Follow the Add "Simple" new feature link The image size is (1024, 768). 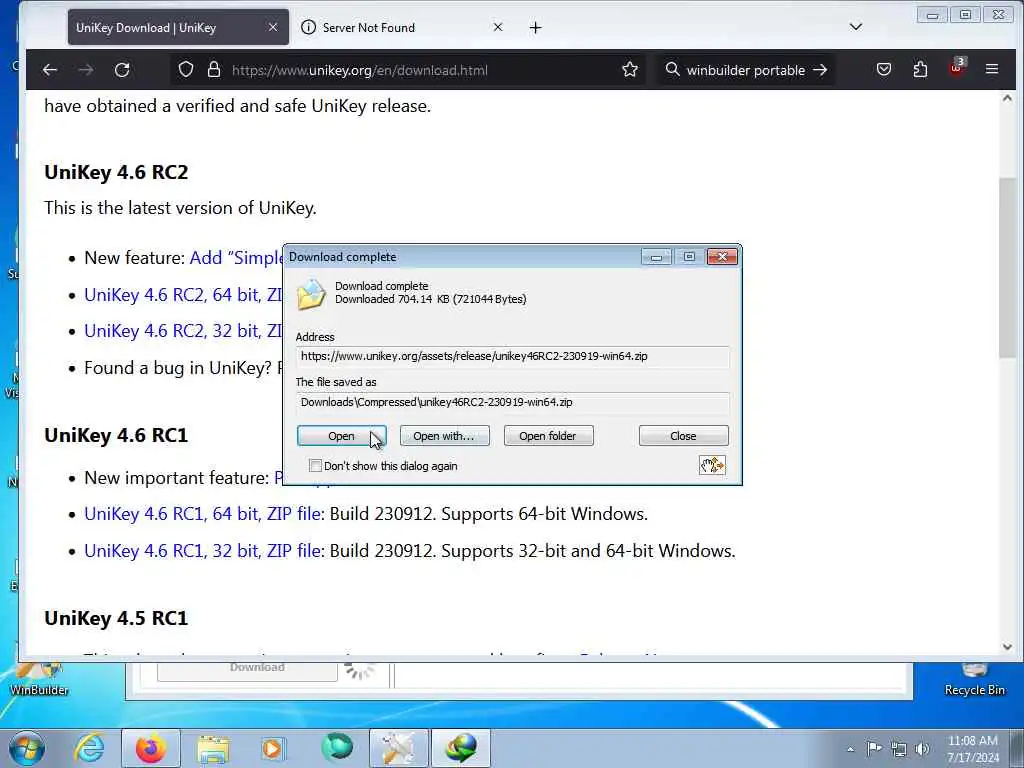[236, 258]
